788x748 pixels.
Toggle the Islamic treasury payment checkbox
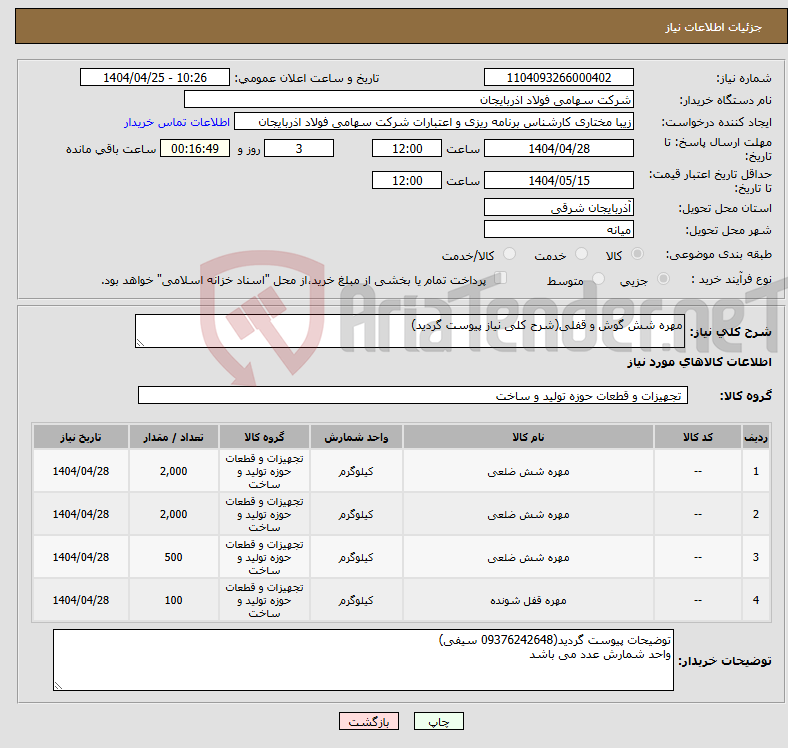501,277
